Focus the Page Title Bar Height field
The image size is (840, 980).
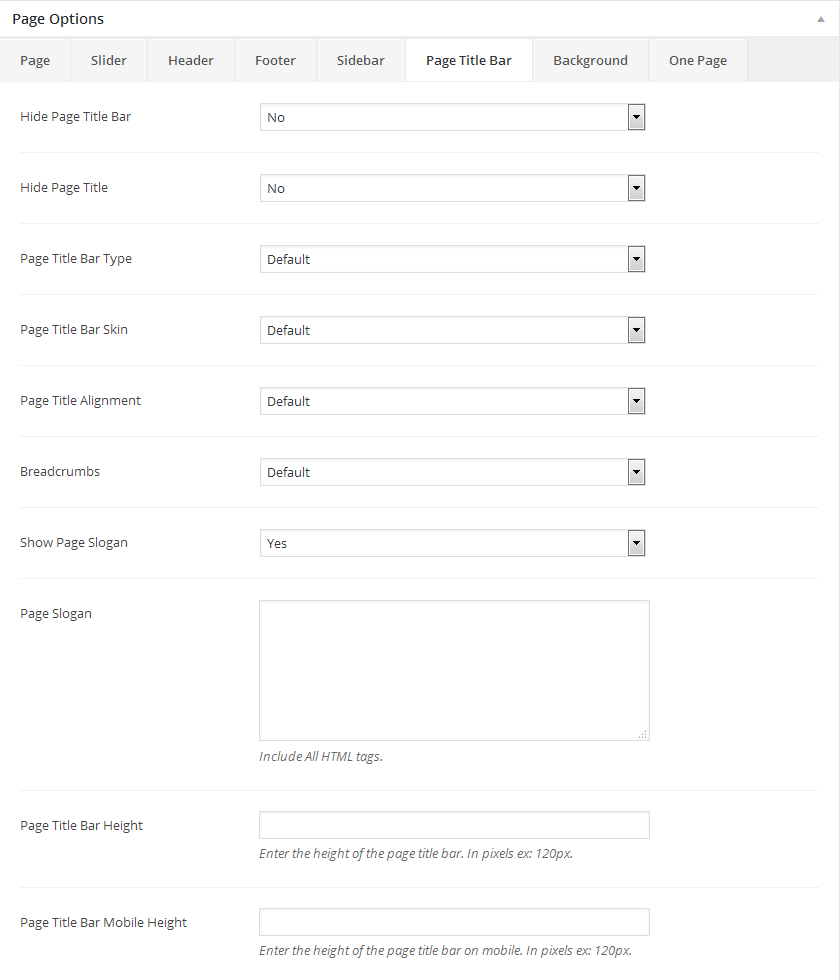(x=453, y=825)
